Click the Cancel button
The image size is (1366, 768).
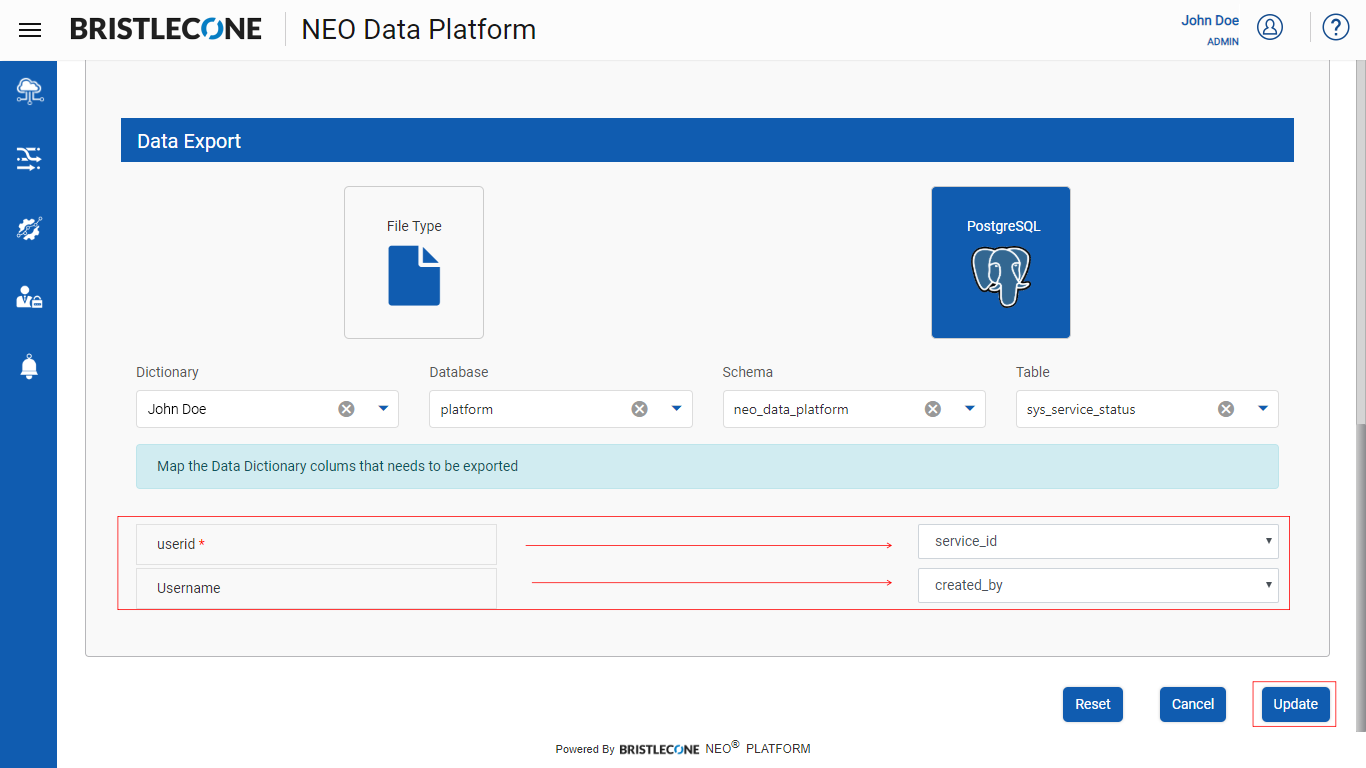[1193, 704]
